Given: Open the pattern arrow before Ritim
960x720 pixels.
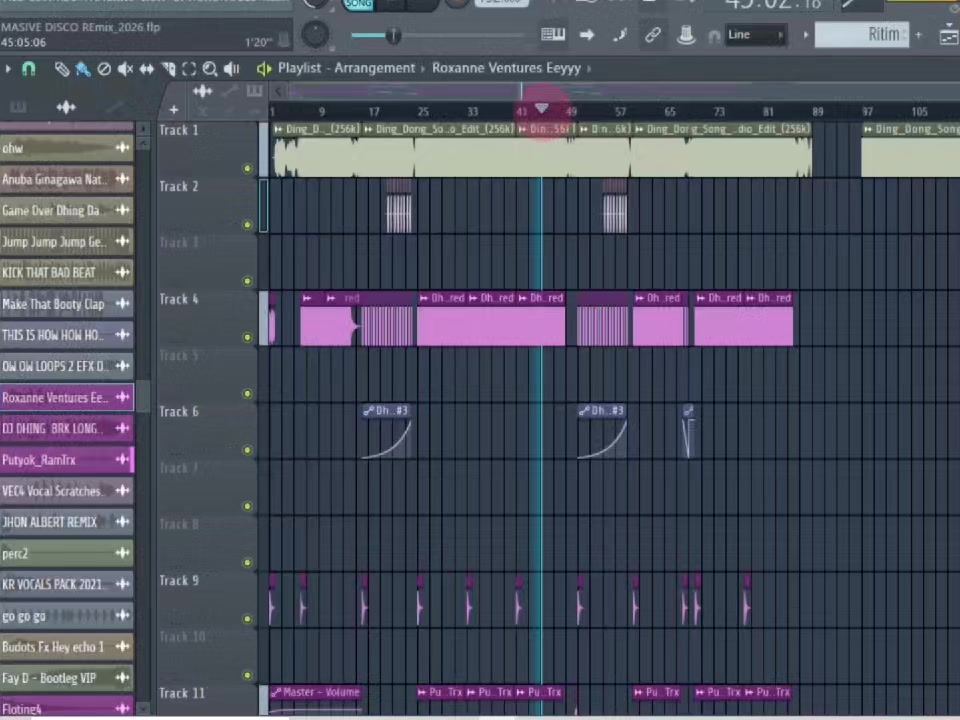Looking at the screenshot, I should (x=806, y=35).
